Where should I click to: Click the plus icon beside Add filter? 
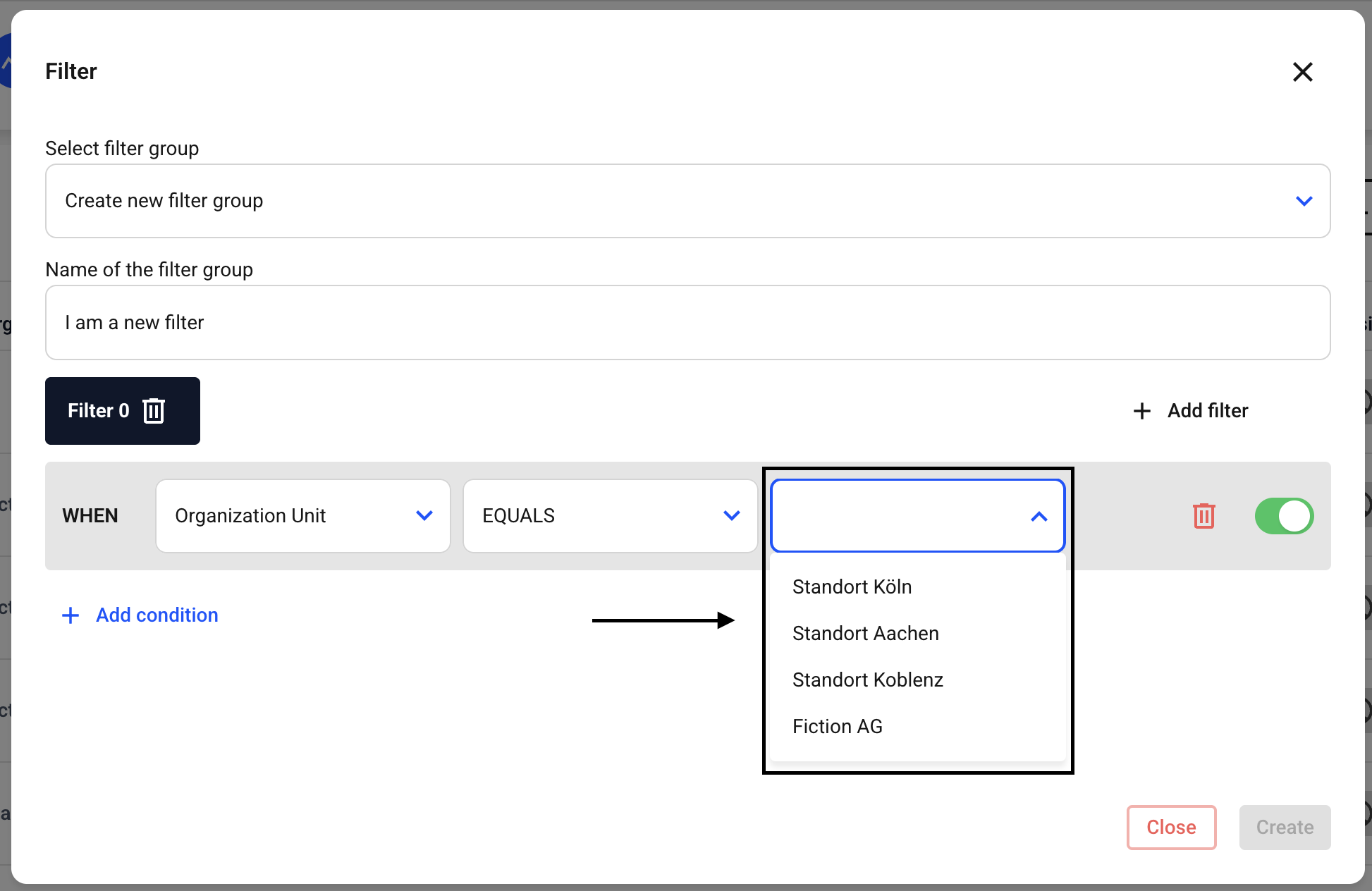tap(1141, 411)
